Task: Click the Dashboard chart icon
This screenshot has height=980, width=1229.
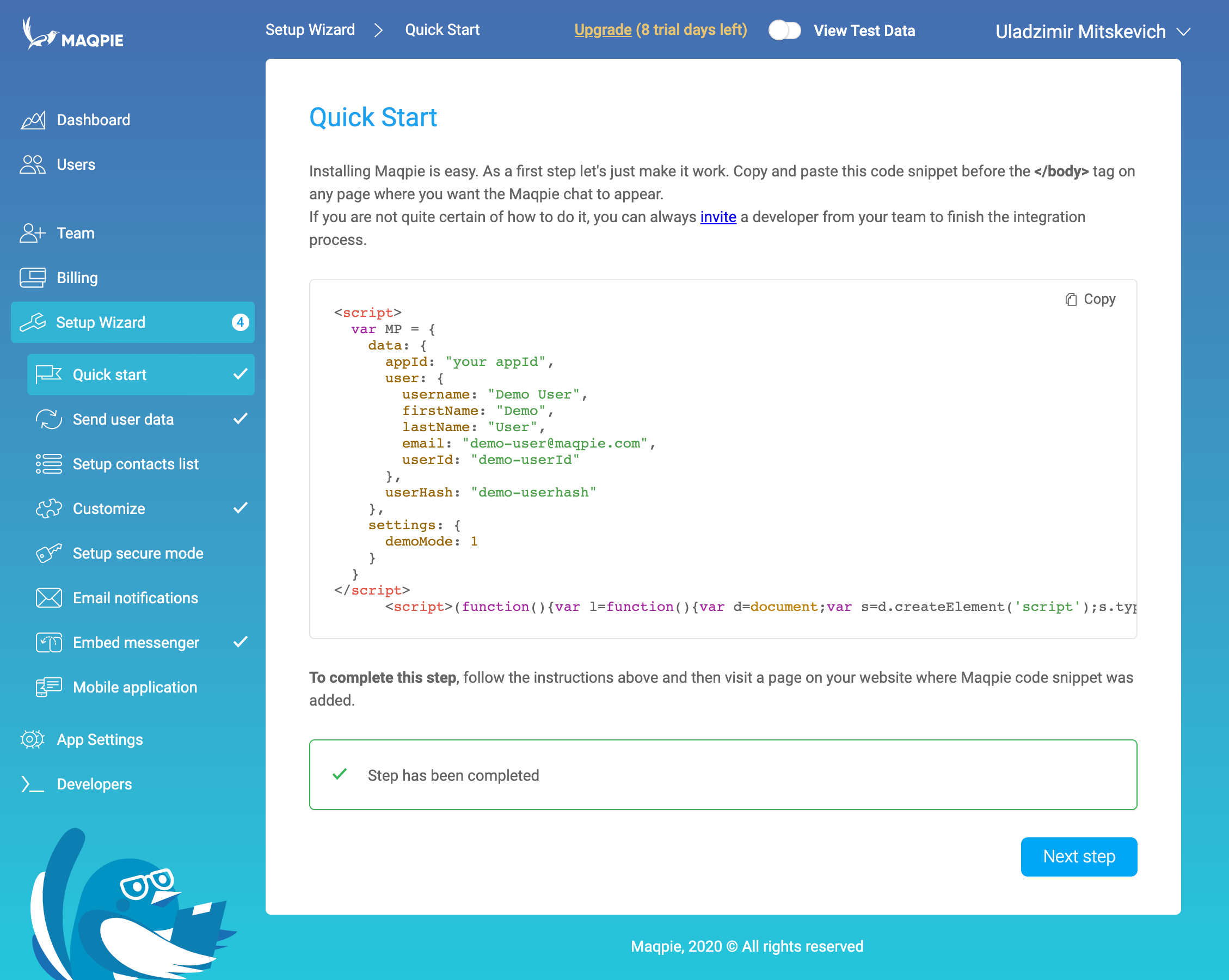Action: point(33,120)
